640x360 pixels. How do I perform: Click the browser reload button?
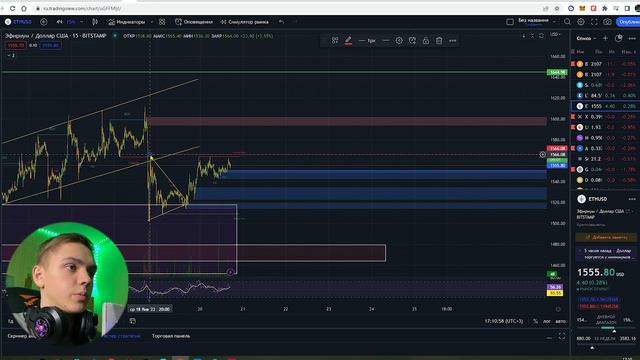pyautogui.click(x=13, y=8)
